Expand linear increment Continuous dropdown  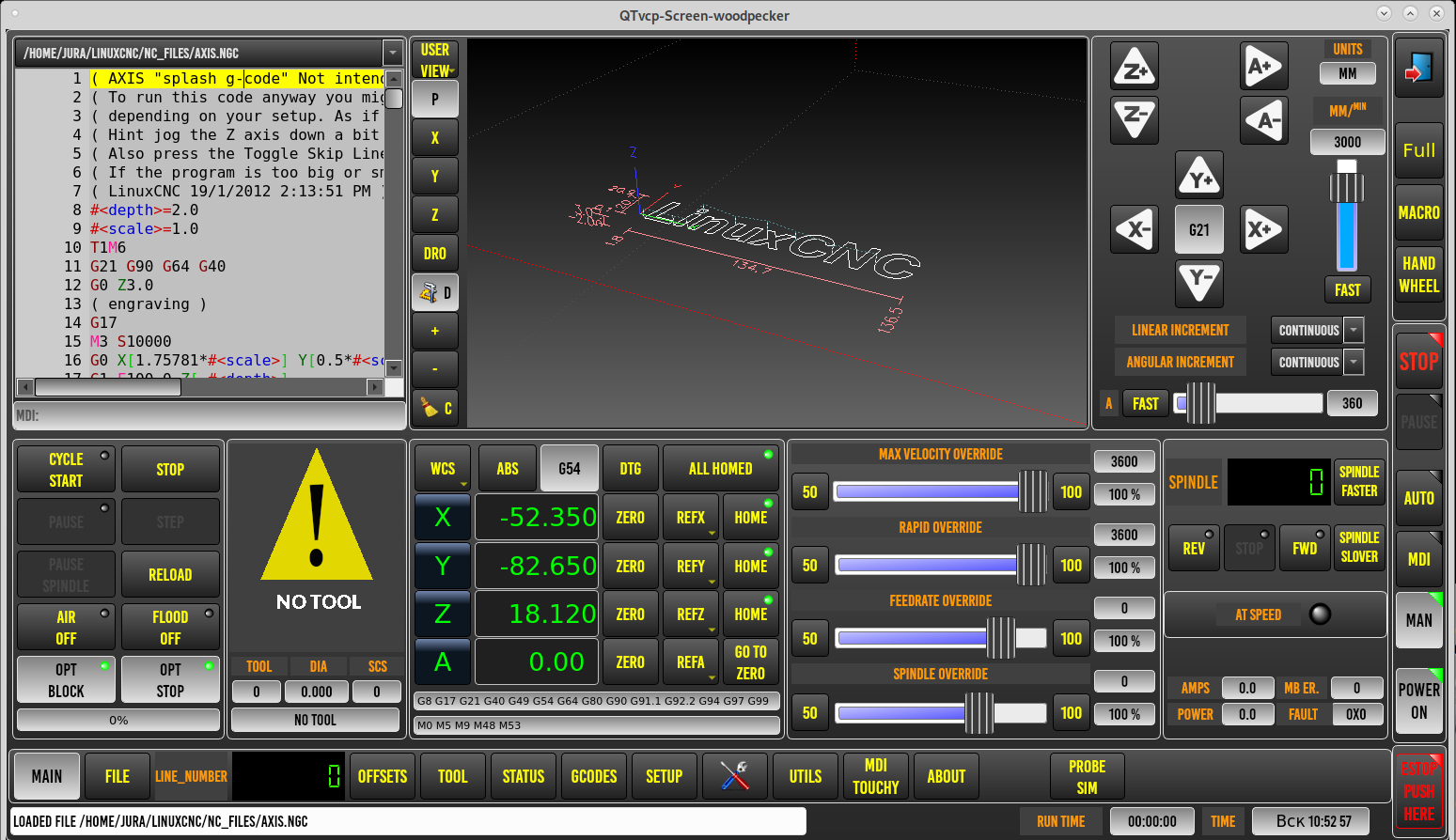pyautogui.click(x=1354, y=330)
